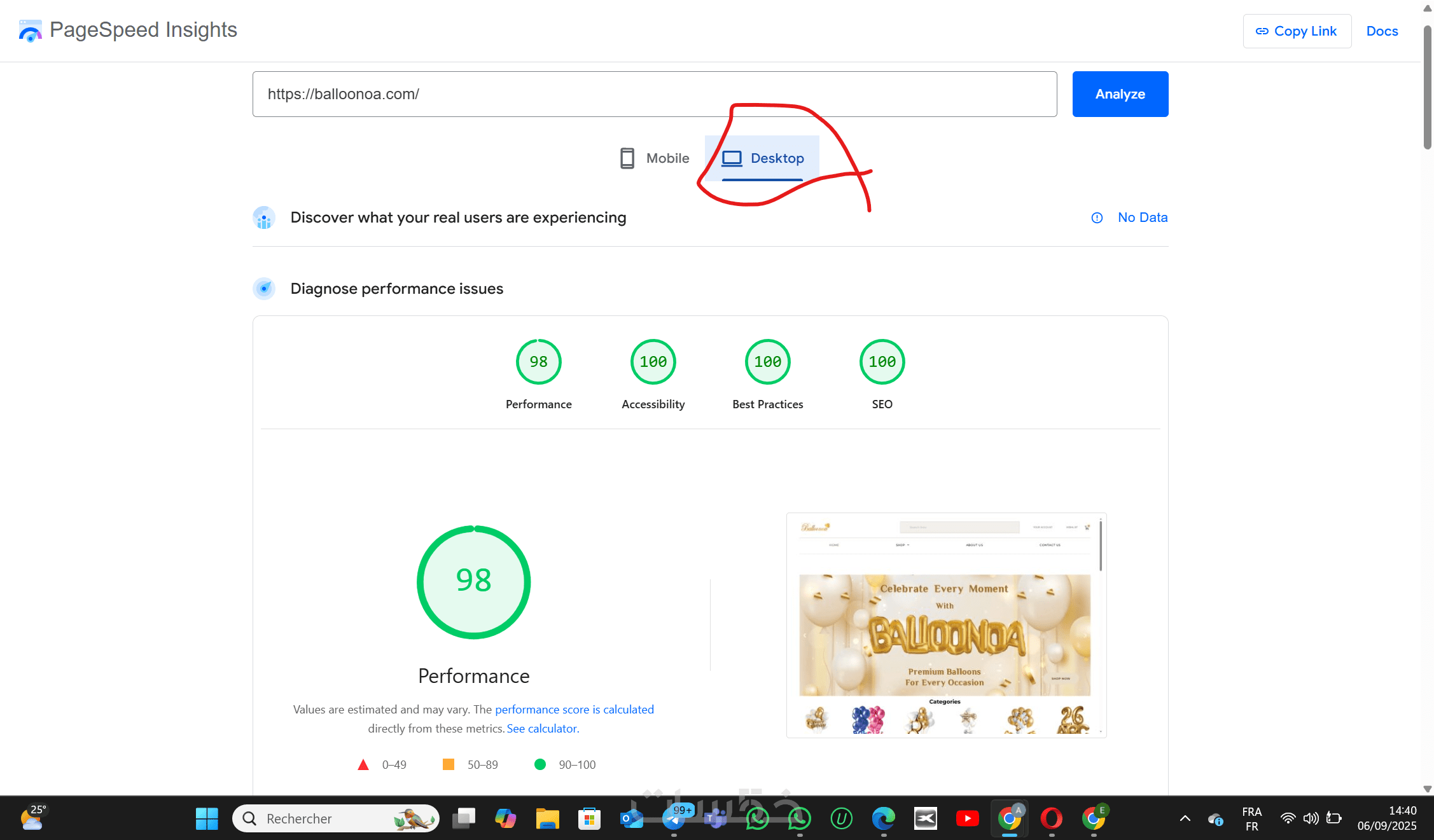Viewport: 1434px width, 840px height.
Task: Switch to the Desktop tab
Action: [x=763, y=158]
